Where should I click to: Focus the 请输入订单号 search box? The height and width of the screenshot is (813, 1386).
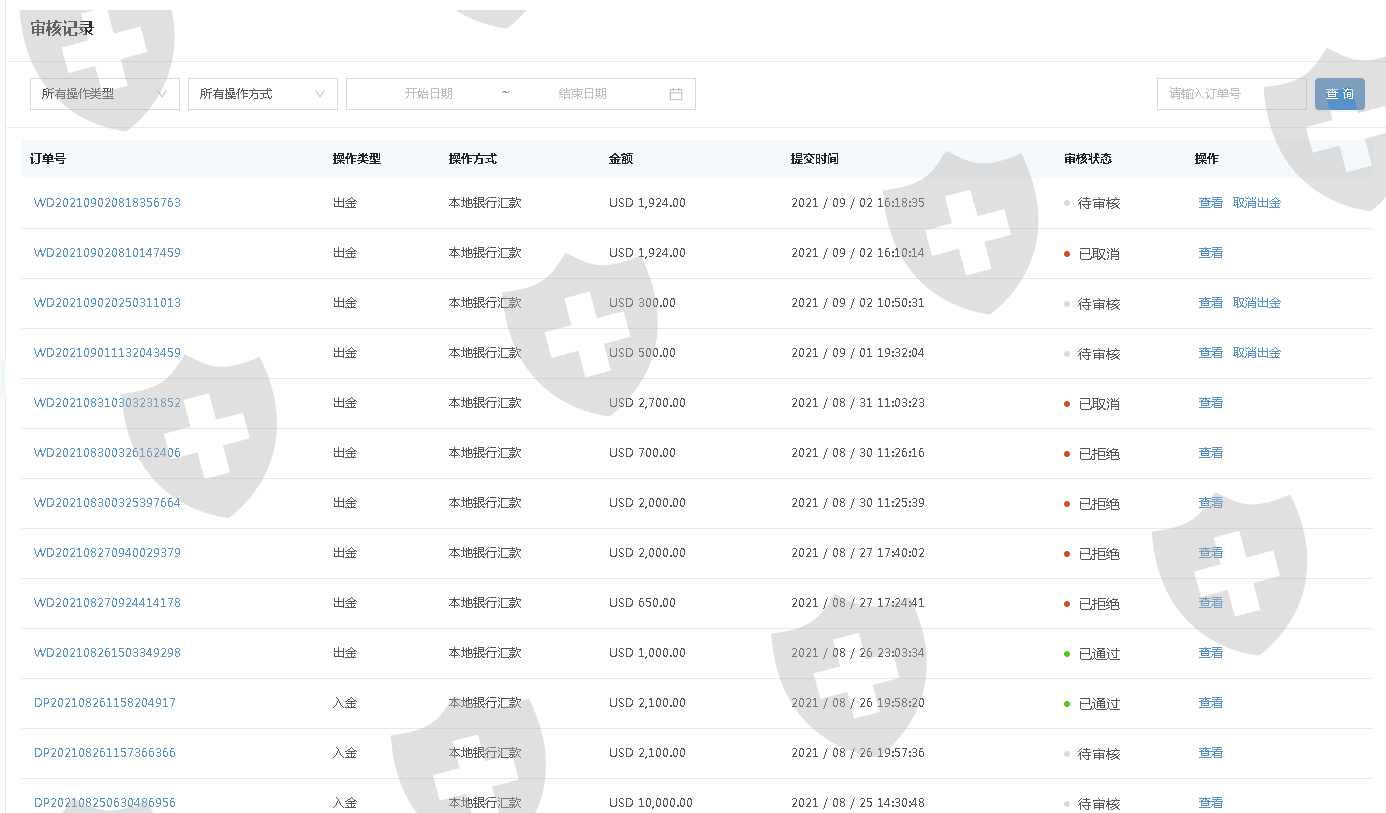pos(1230,94)
